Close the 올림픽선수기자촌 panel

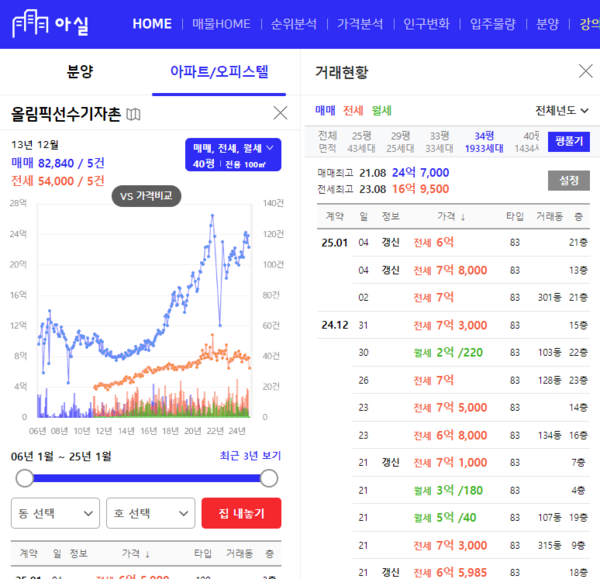tap(280, 113)
